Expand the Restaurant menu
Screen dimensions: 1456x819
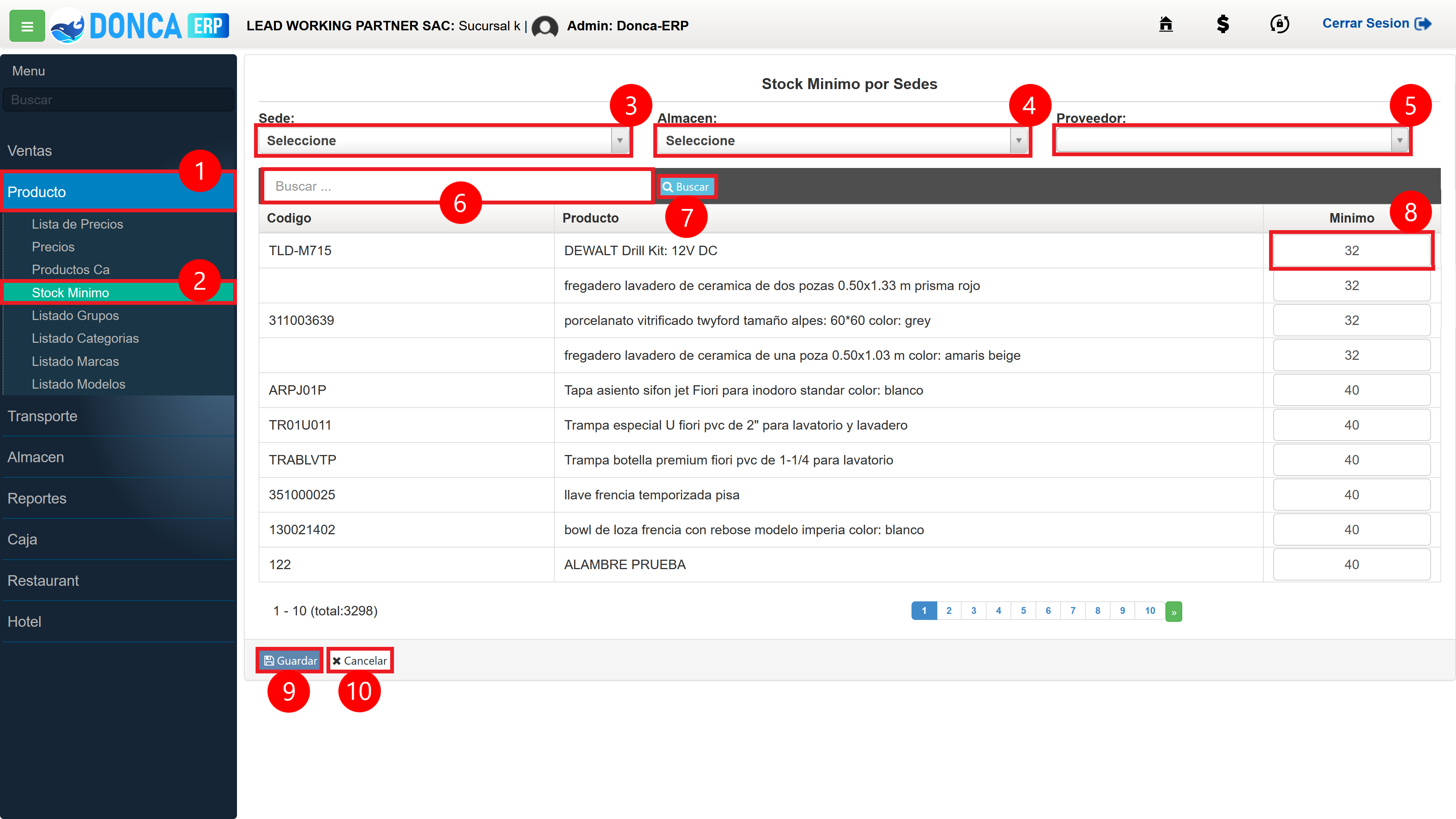click(x=118, y=581)
